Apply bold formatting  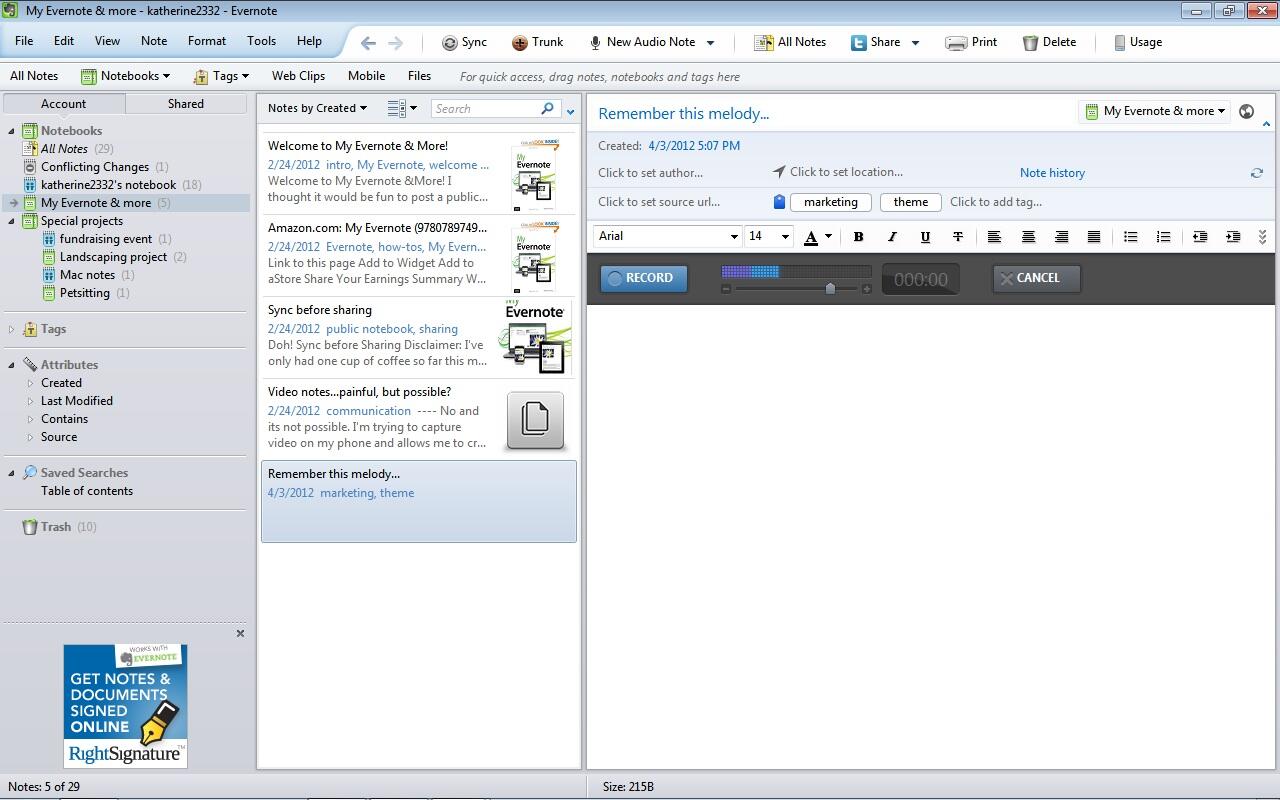click(858, 237)
